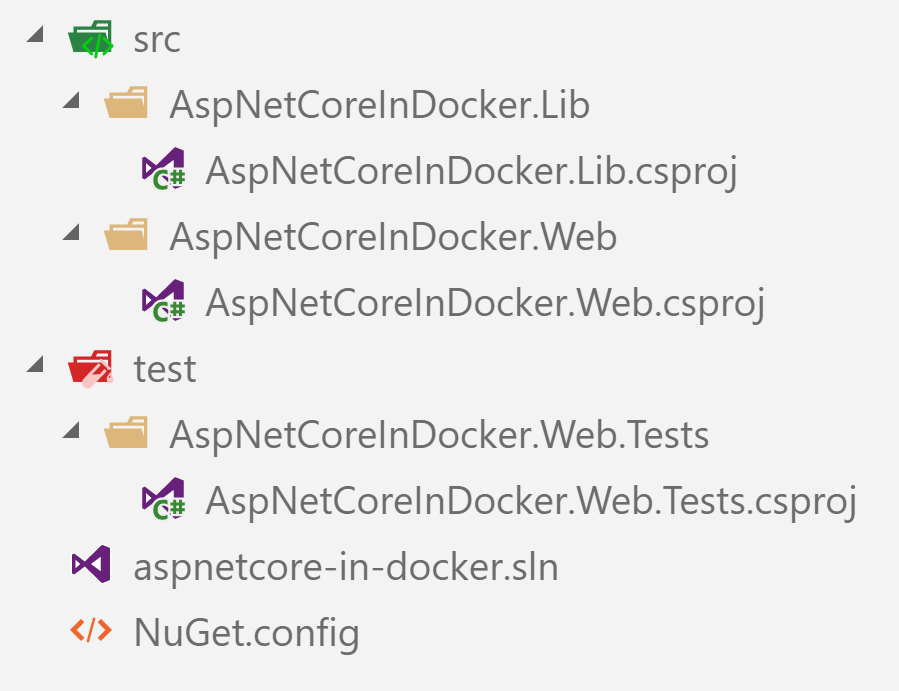Collapse the AspNetCoreInDocker.Lib folder node
The width and height of the screenshot is (899, 691).
tap(71, 100)
